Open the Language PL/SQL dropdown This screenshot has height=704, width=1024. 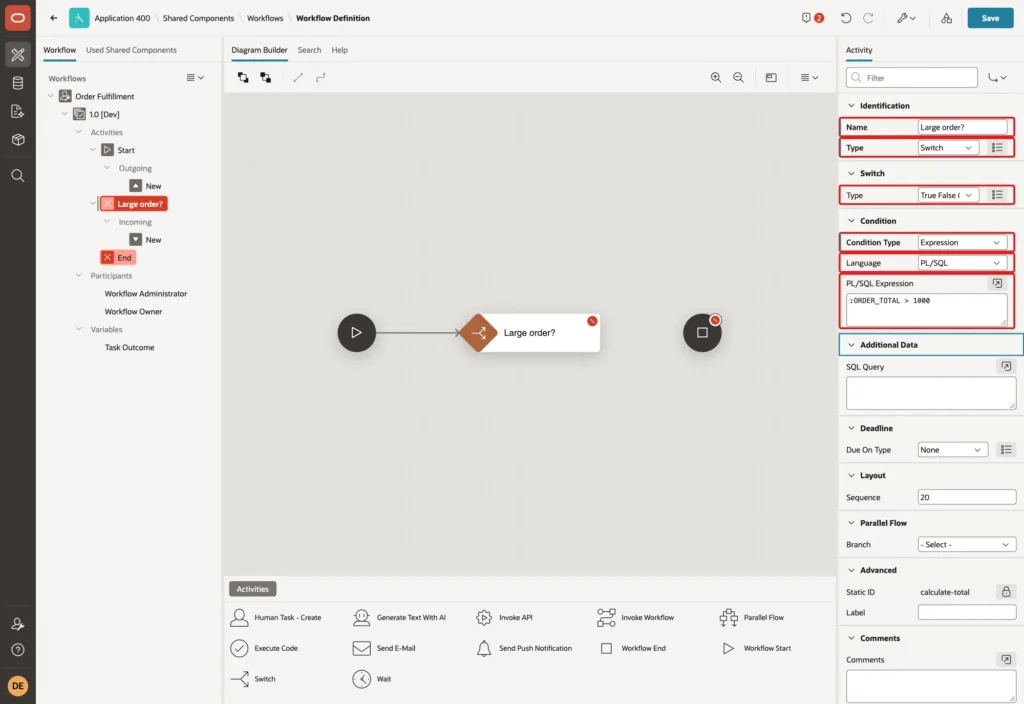point(961,263)
